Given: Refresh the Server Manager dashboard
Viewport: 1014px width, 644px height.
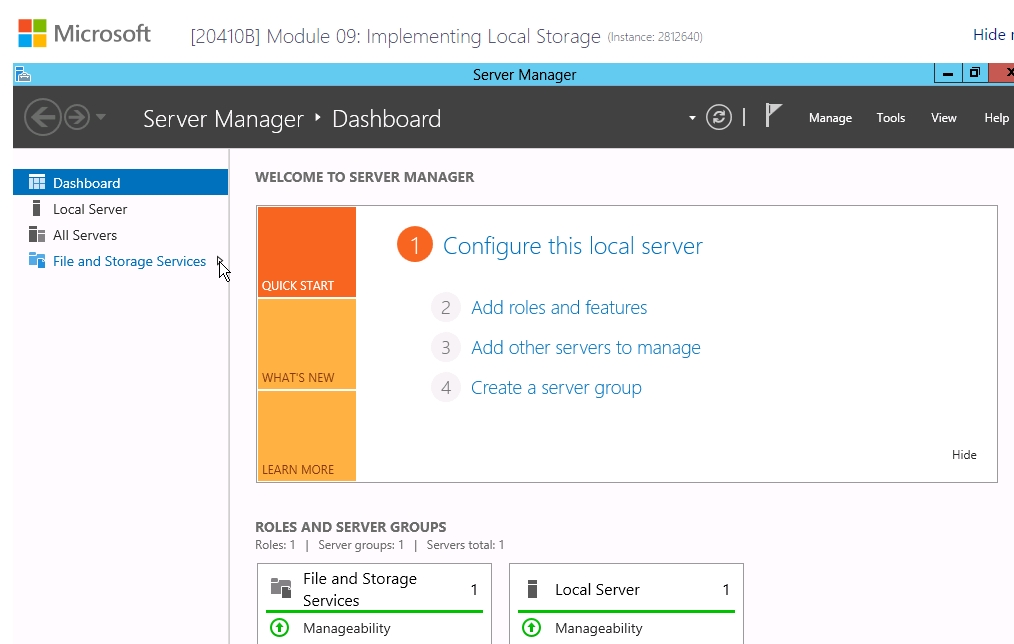Looking at the screenshot, I should pos(718,117).
